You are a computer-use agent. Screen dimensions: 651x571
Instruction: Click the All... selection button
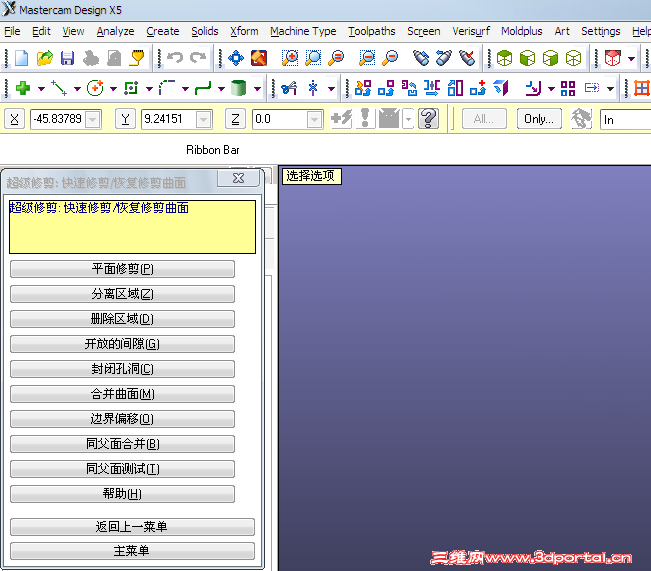pos(484,119)
